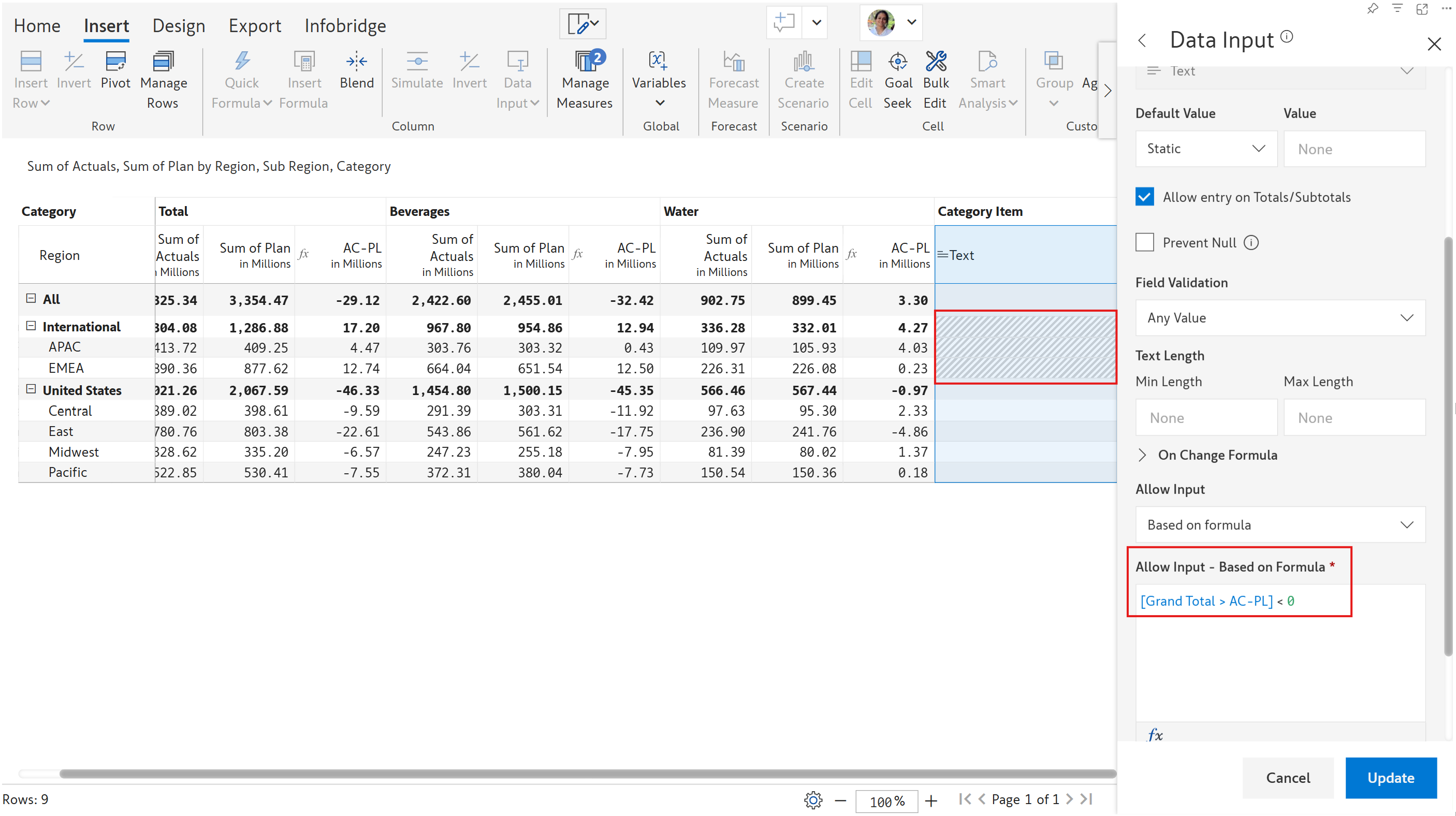This screenshot has width=1456, height=816.
Task: Enable the Prevent Null checkbox
Action: pos(1144,242)
